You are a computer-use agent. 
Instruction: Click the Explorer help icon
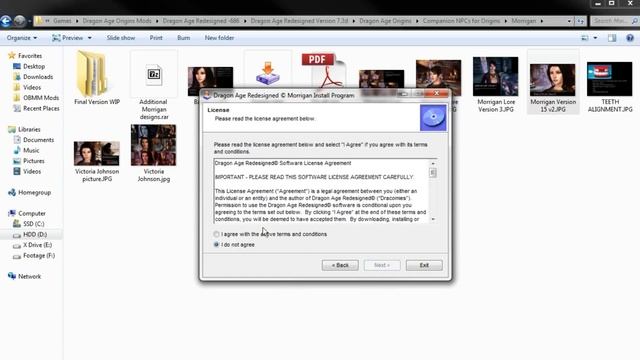[630, 38]
